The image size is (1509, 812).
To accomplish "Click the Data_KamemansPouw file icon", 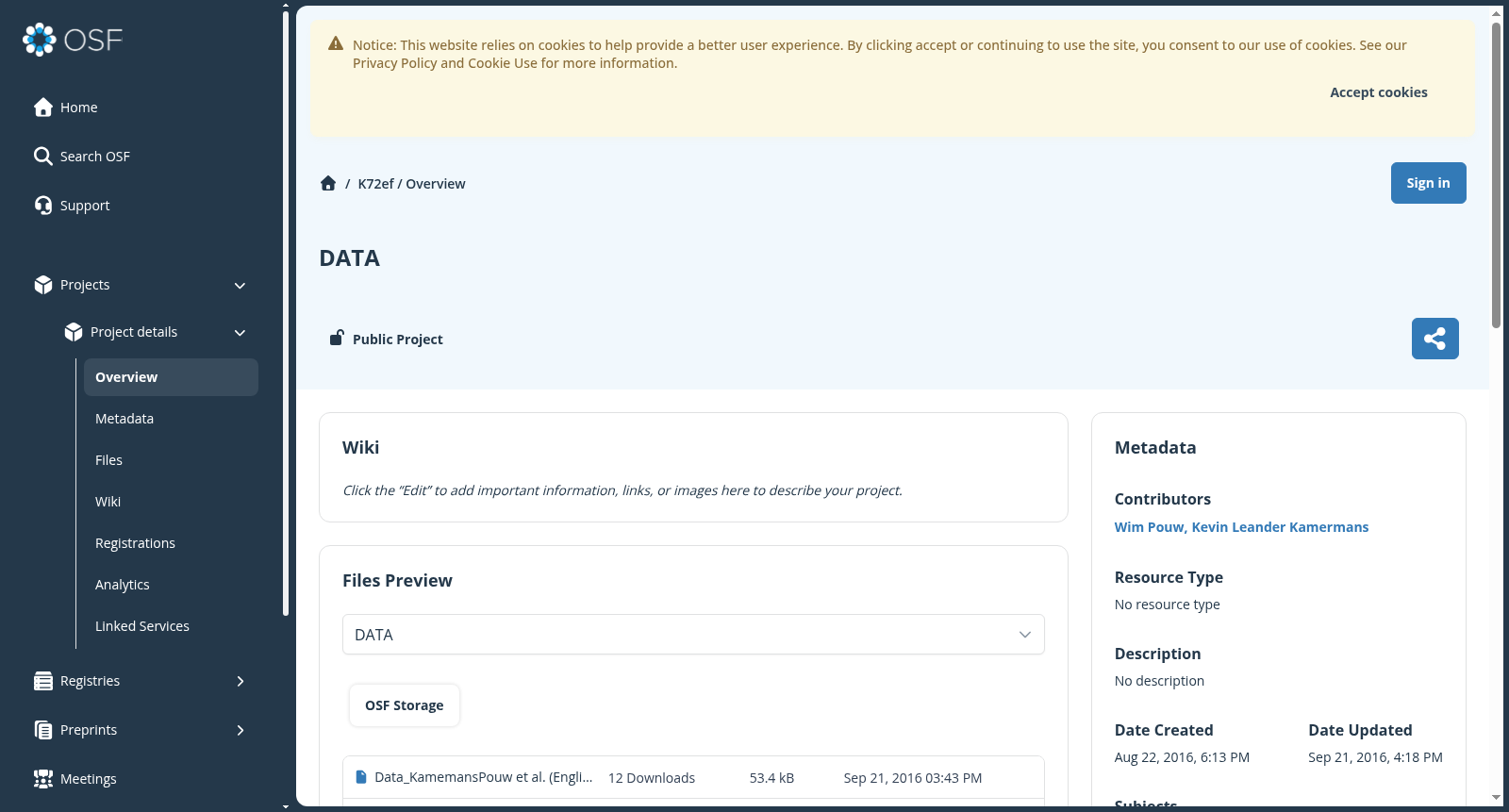I will pyautogui.click(x=360, y=777).
